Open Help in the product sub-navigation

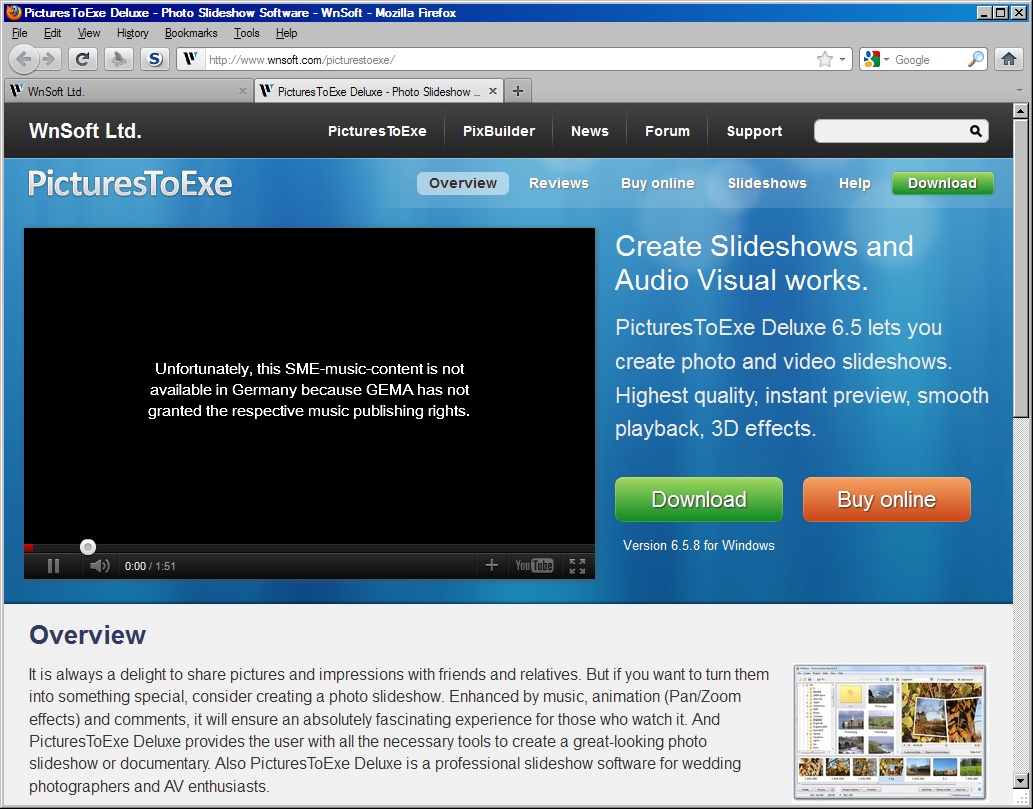click(x=854, y=183)
